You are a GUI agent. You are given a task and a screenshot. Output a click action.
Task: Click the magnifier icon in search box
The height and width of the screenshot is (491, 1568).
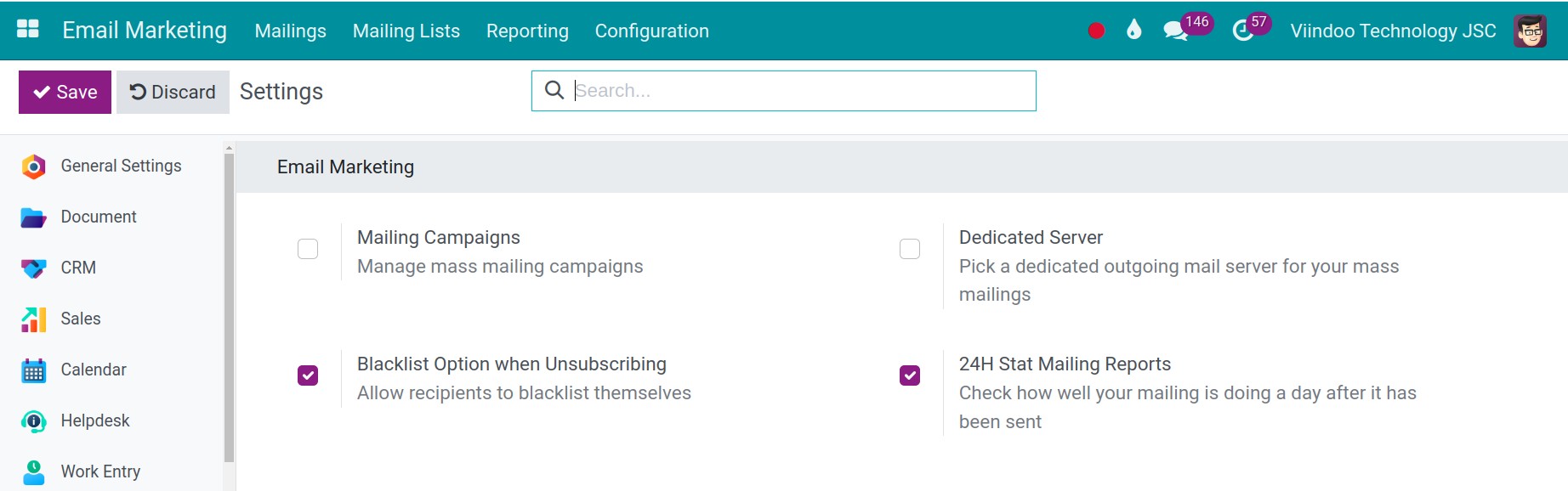(554, 90)
